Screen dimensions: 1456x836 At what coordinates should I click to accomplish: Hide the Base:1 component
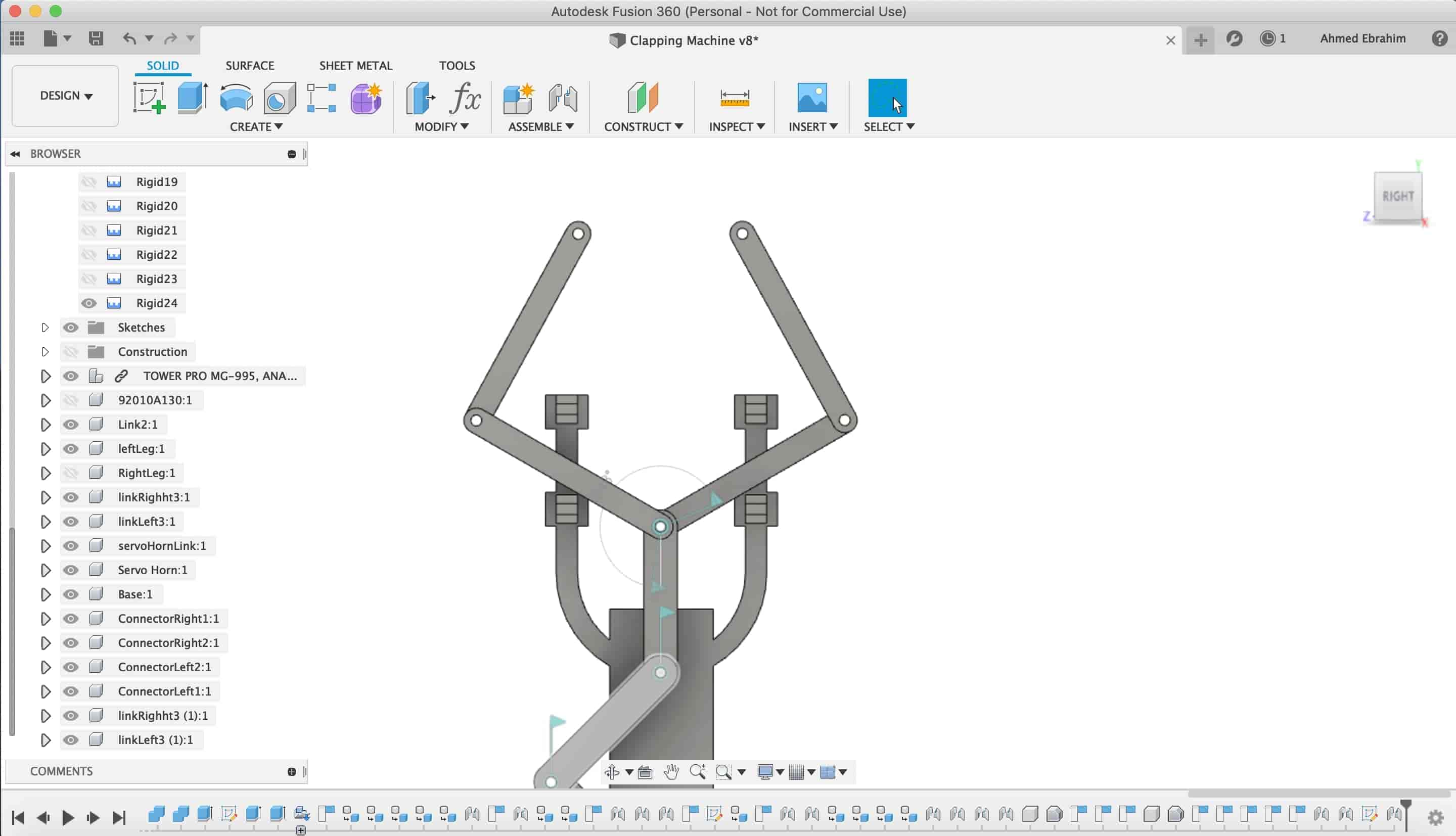[x=70, y=594]
